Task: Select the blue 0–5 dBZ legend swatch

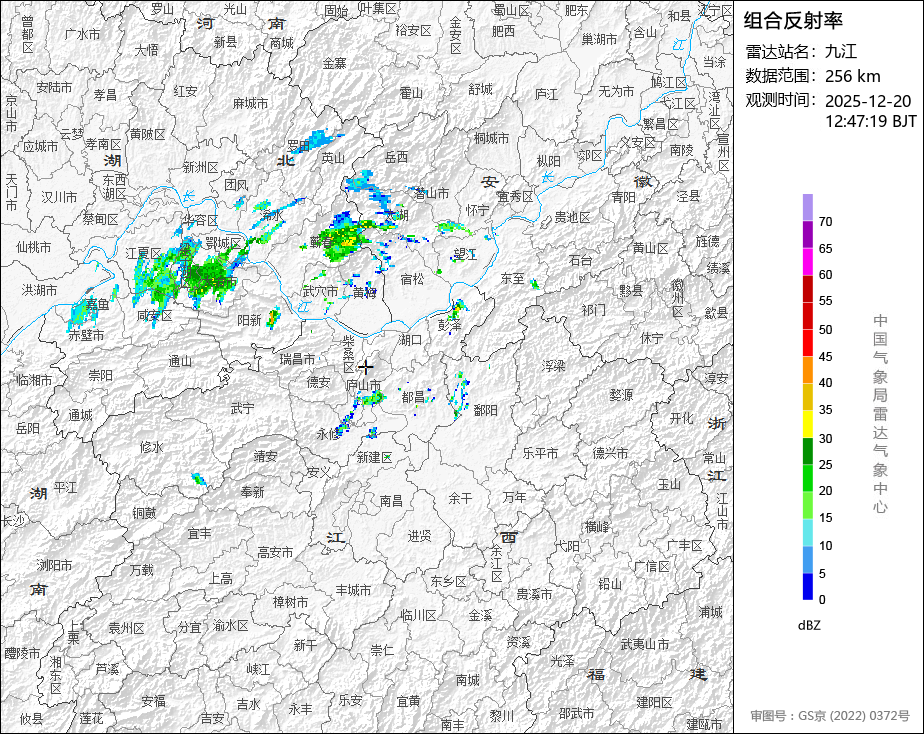Action: 808,587
